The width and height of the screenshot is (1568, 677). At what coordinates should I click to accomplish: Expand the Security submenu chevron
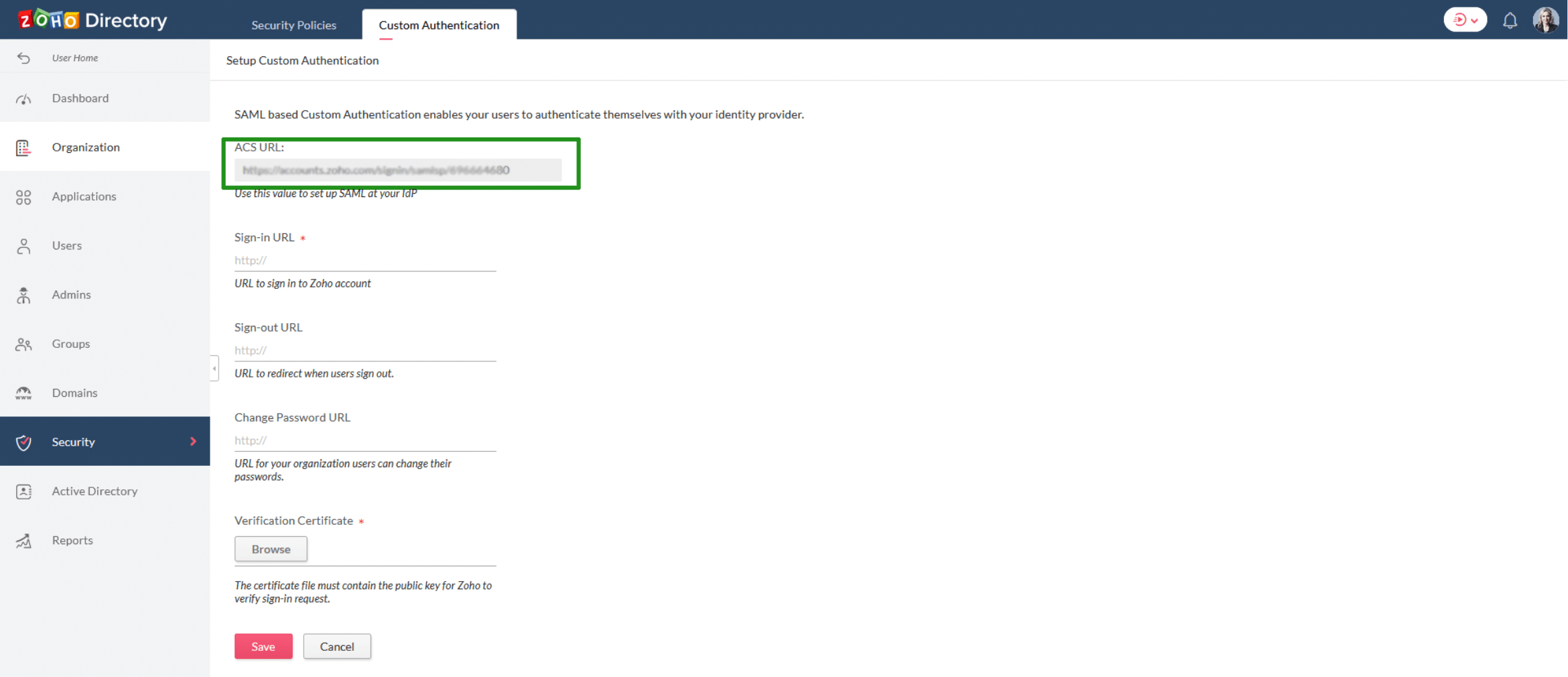click(194, 441)
